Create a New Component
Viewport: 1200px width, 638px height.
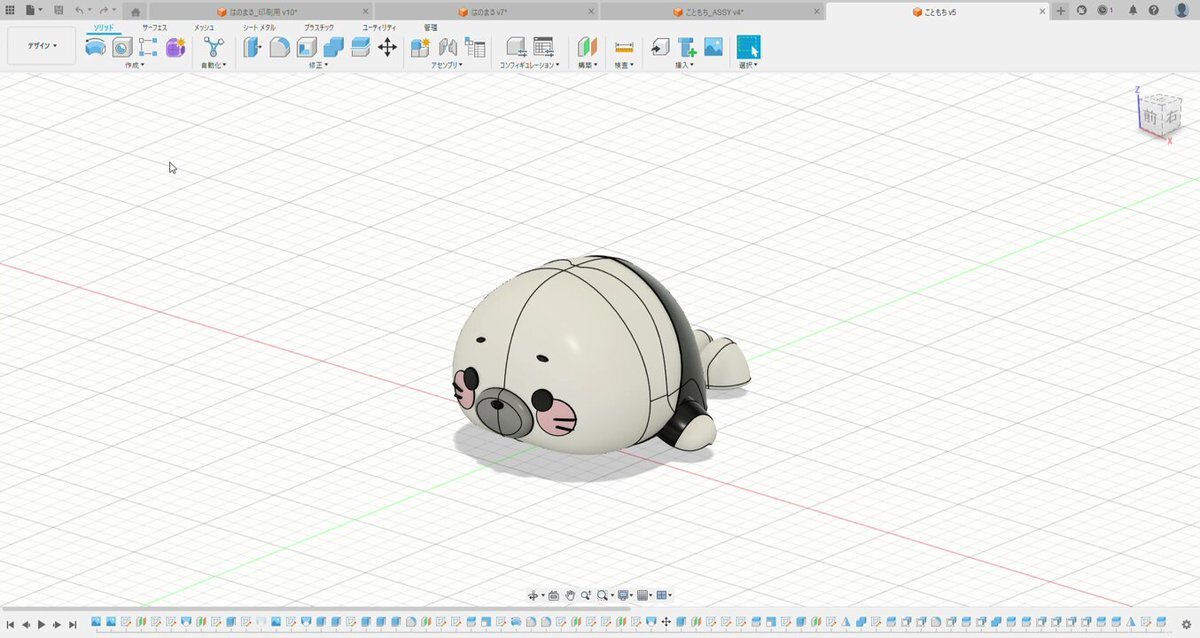[421, 47]
